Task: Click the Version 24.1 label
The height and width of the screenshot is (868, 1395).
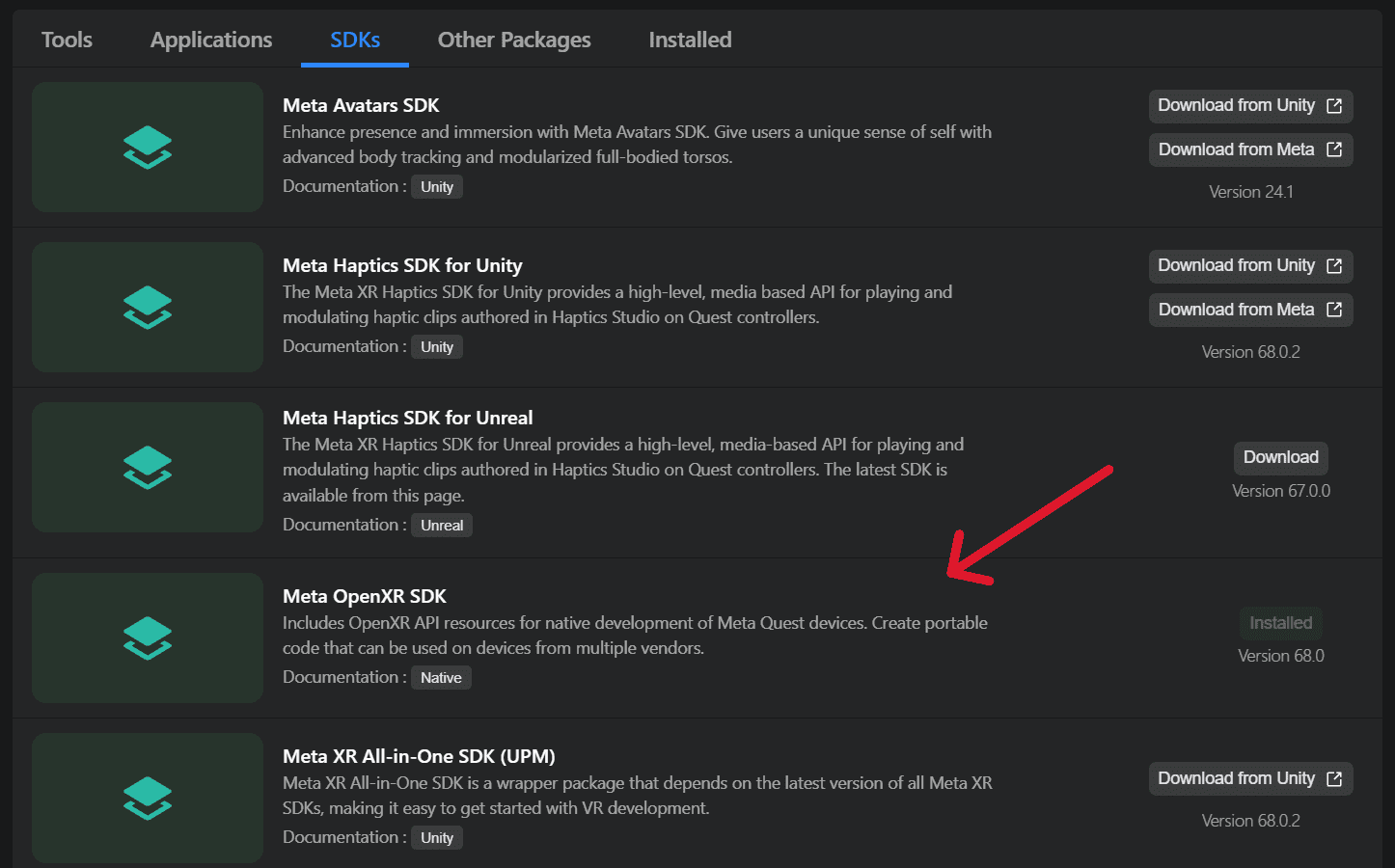Action: coord(1251,192)
